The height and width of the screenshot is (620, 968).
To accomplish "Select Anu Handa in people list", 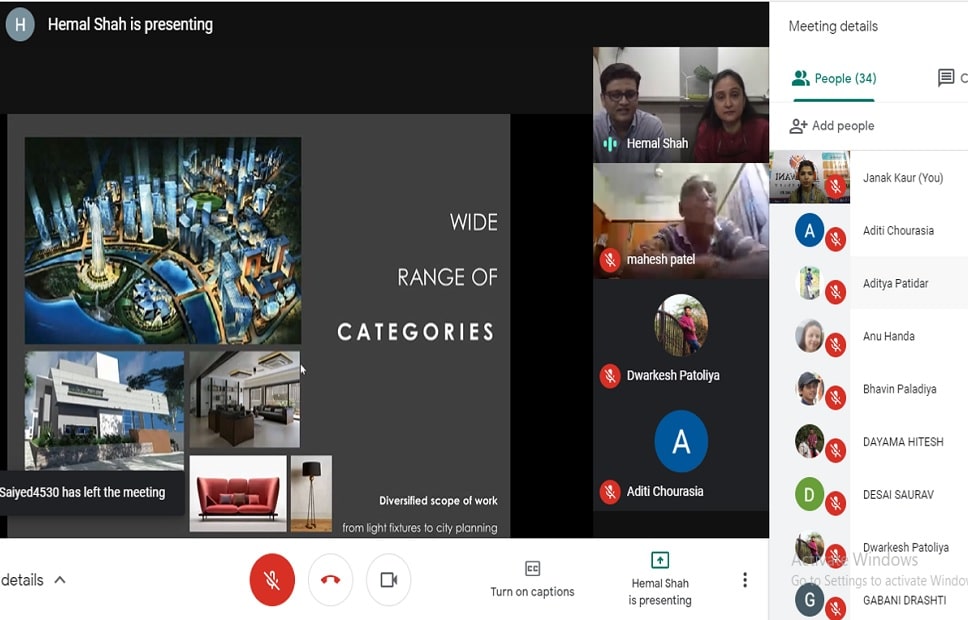I will click(x=888, y=336).
